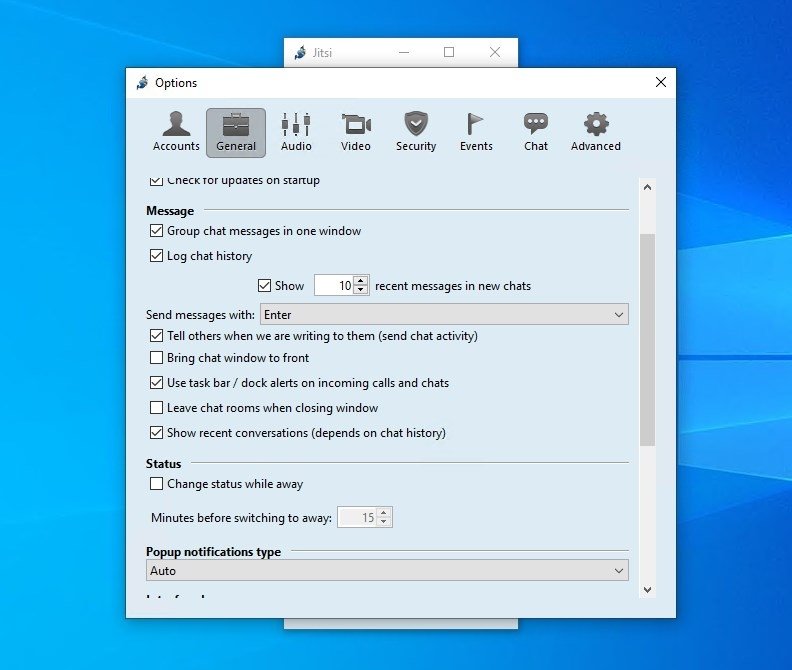Image resolution: width=792 pixels, height=670 pixels.
Task: Enable Bring chat window to front
Action: tap(156, 358)
